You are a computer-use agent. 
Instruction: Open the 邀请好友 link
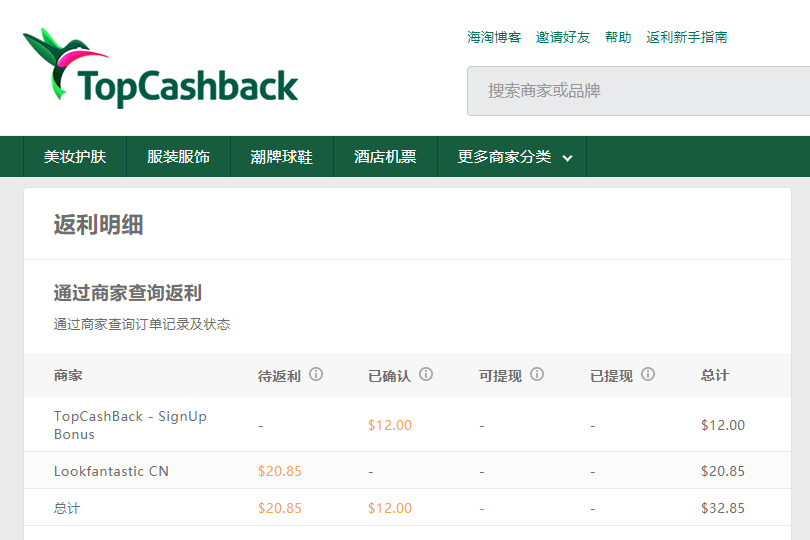pyautogui.click(x=563, y=37)
